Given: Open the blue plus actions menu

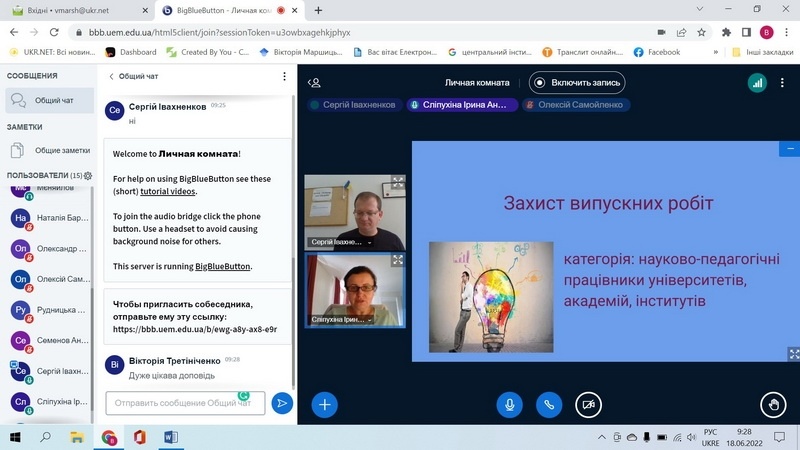Looking at the screenshot, I should [x=325, y=404].
